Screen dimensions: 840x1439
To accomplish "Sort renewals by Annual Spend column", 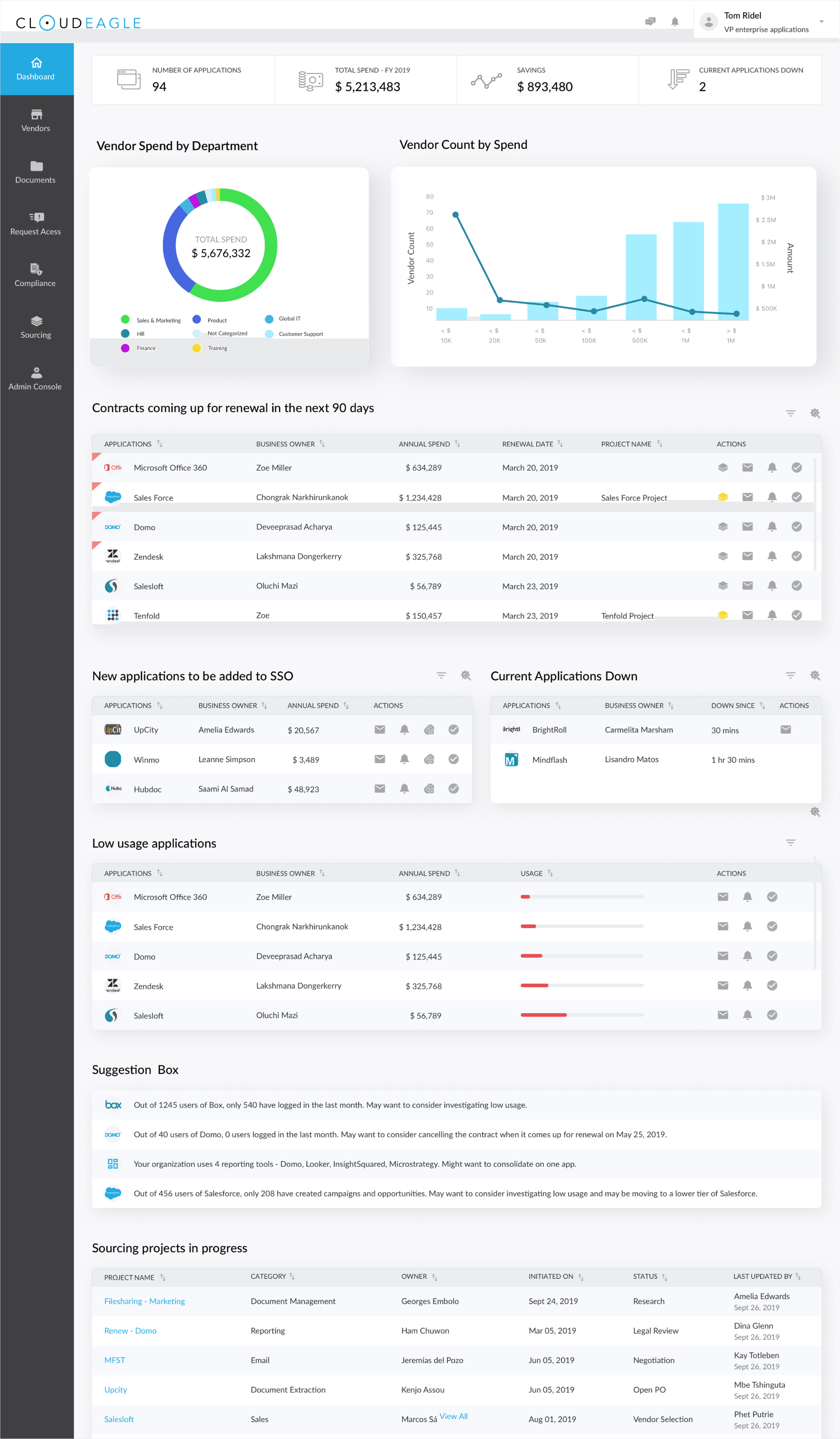I will 457,444.
